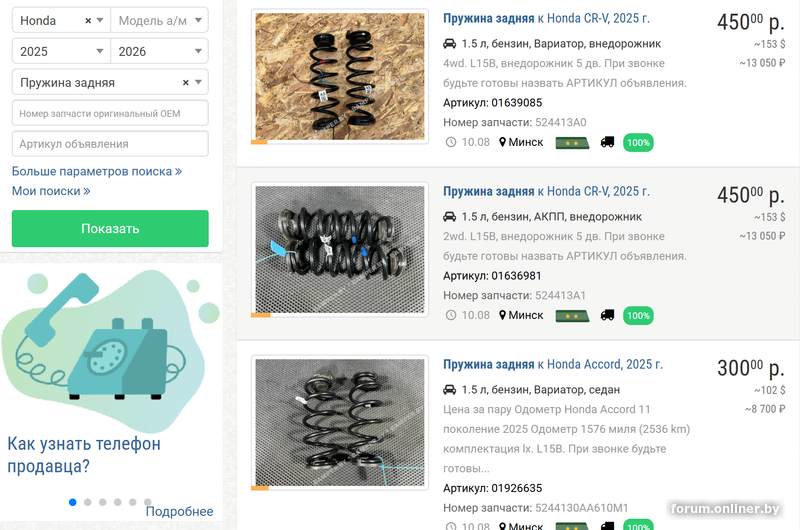This screenshot has height=530, width=800.
Task: Open spring photo of listing 01639085
Action: click(340, 77)
